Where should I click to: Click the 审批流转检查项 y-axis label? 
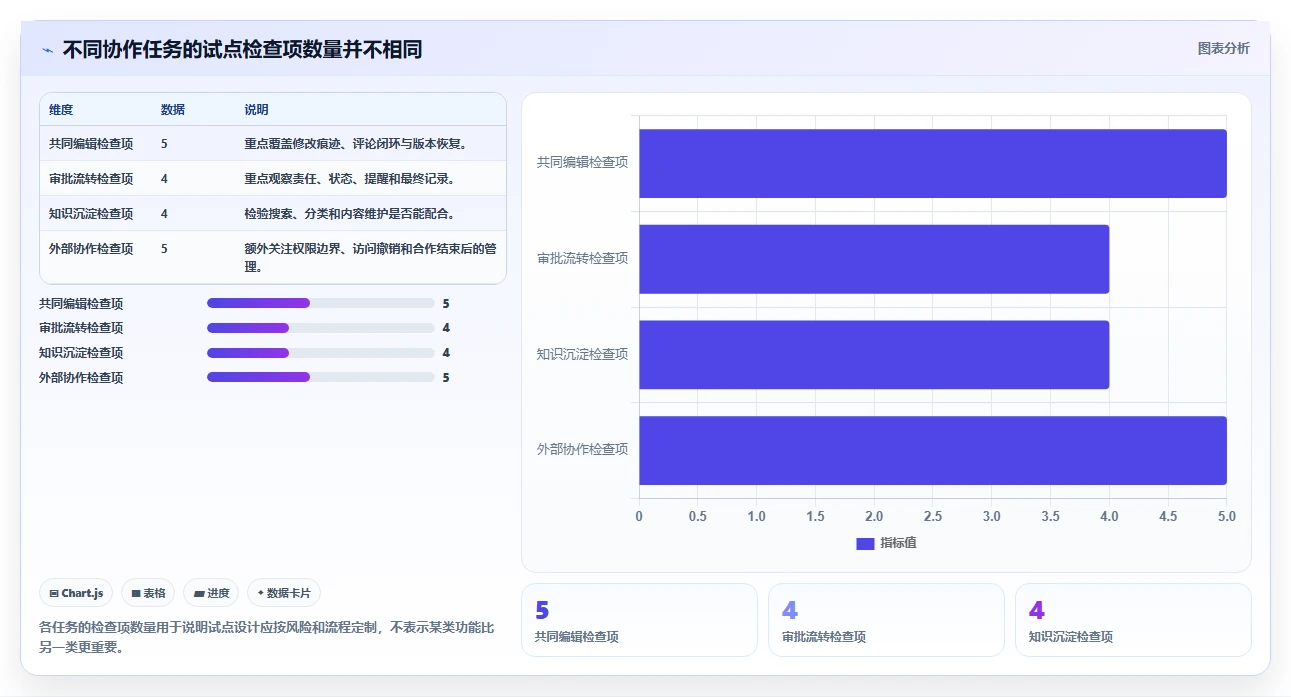click(582, 258)
